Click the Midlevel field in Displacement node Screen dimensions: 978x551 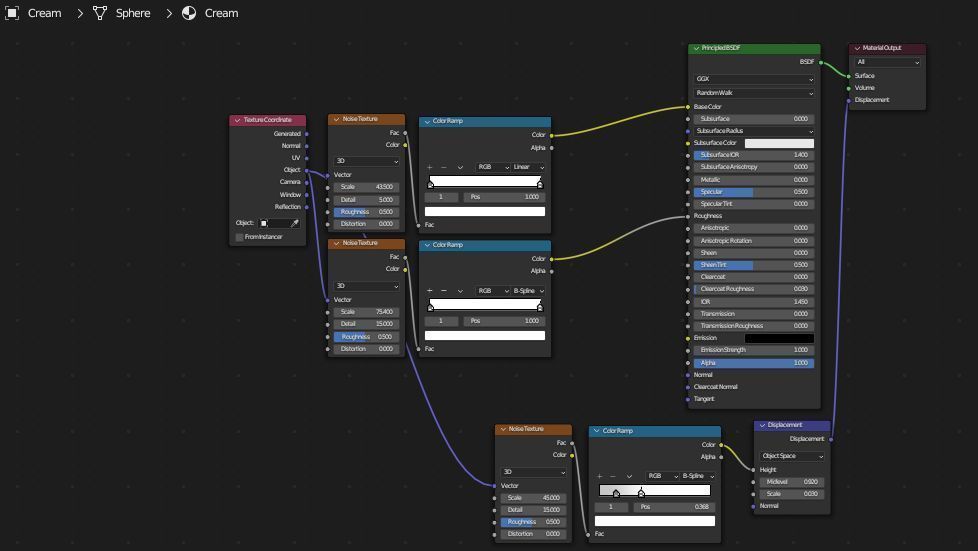click(x=792, y=482)
